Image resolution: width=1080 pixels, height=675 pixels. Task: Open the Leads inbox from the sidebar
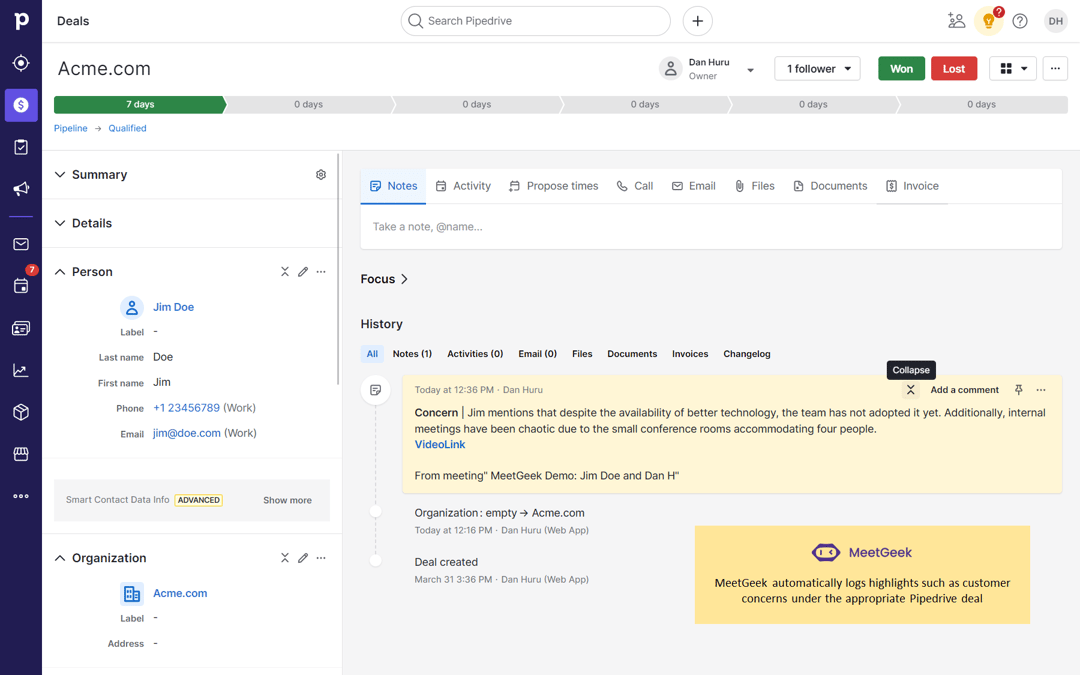click(21, 62)
